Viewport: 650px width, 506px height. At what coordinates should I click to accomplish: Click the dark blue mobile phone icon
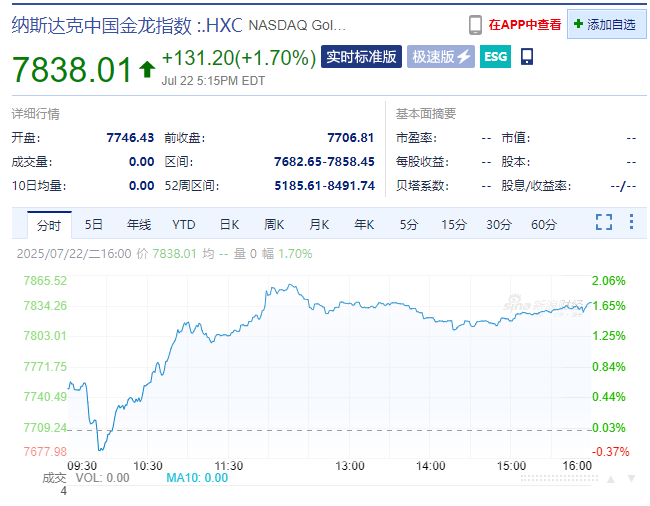point(527,57)
